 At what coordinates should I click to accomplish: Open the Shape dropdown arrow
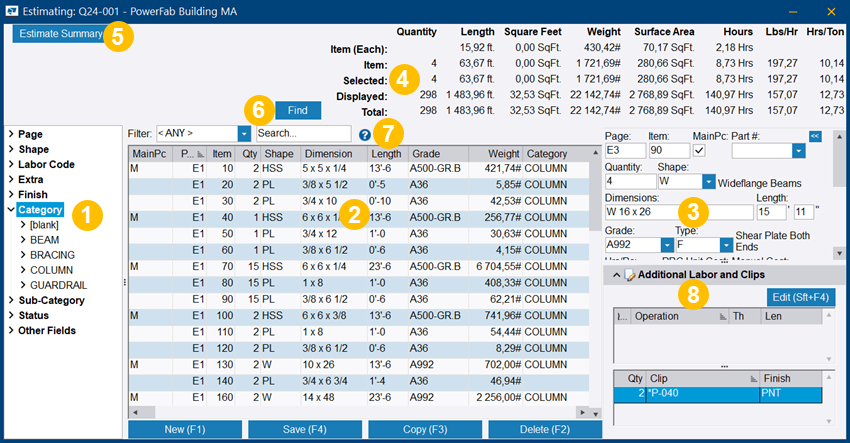pos(709,182)
